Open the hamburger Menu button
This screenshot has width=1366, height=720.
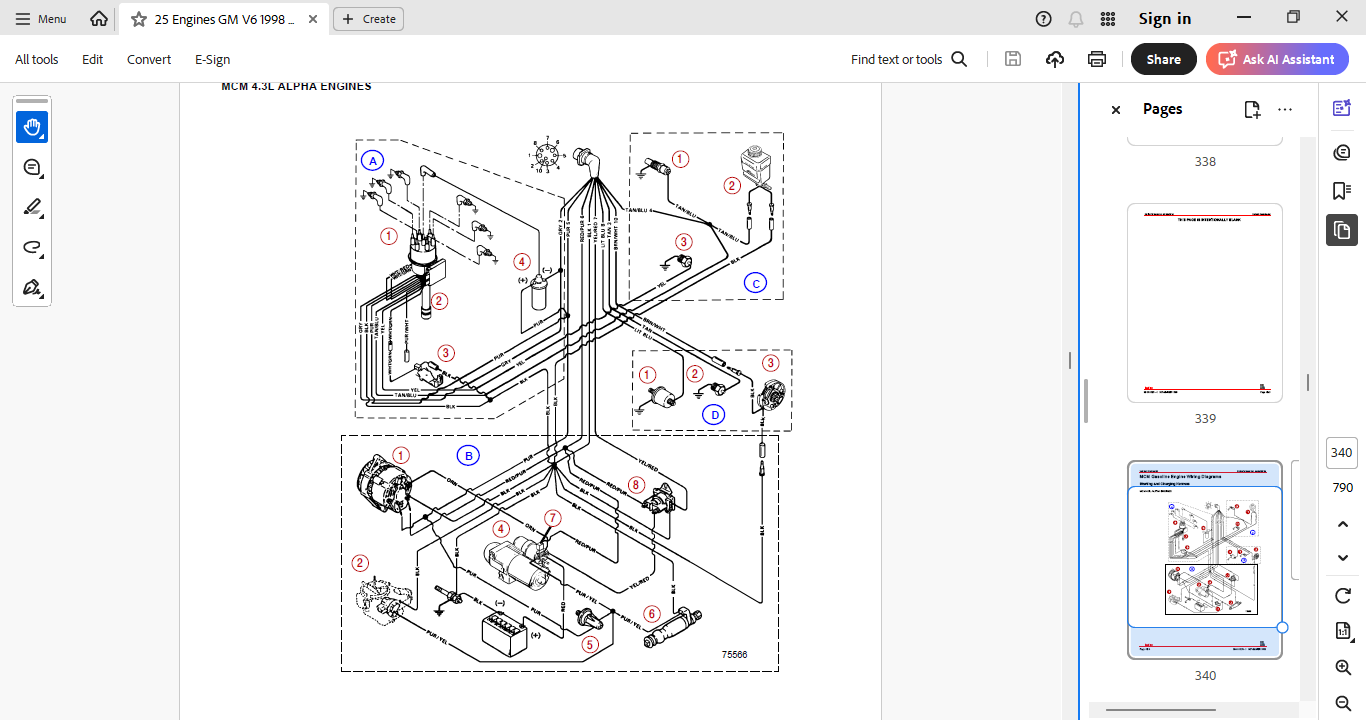tap(41, 19)
